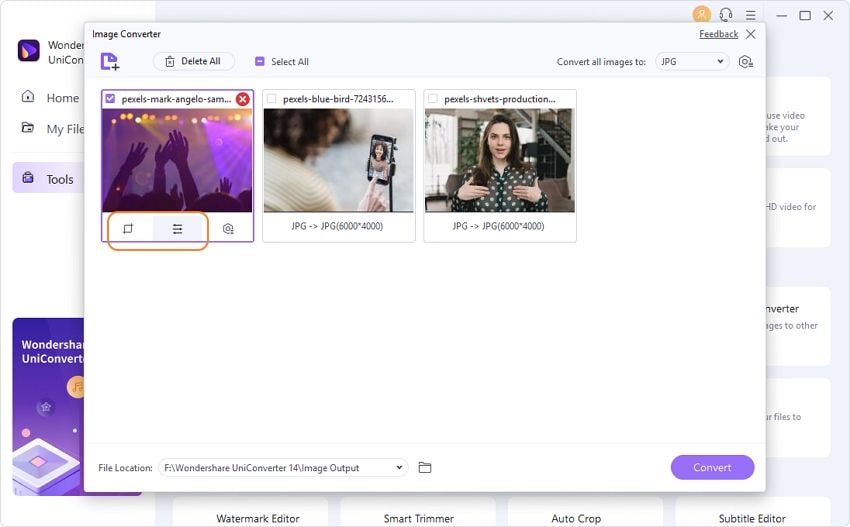Check the pexels-blue-bird image checkbox
This screenshot has width=850, height=527.
(x=272, y=99)
